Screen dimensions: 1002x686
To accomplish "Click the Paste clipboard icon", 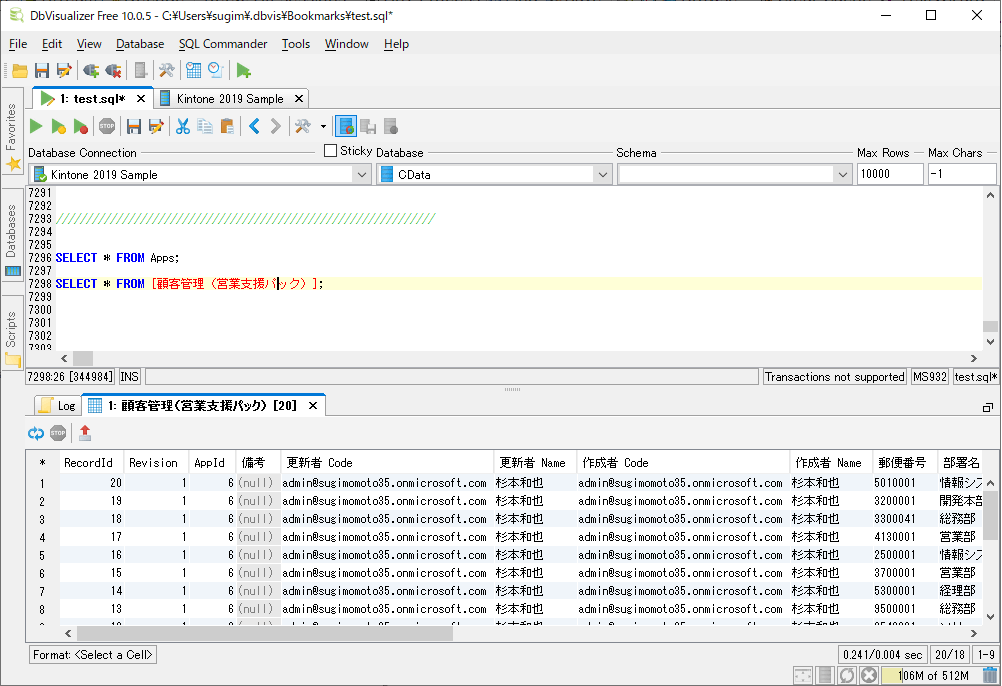I will 227,126.
